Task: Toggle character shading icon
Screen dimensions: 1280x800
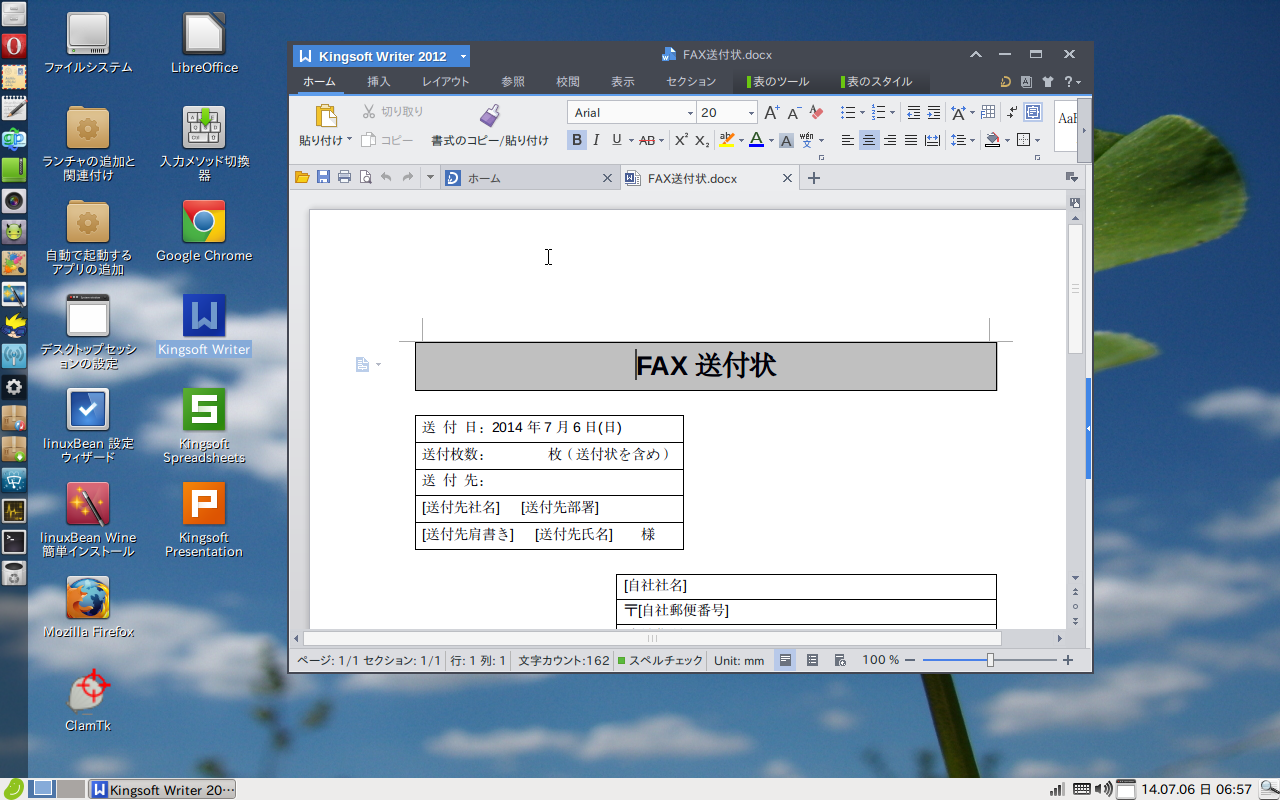Action: click(x=786, y=140)
